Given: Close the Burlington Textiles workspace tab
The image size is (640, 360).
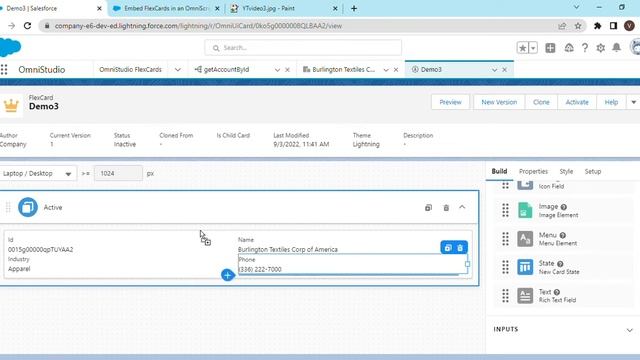Looking at the screenshot, I should [x=396, y=70].
